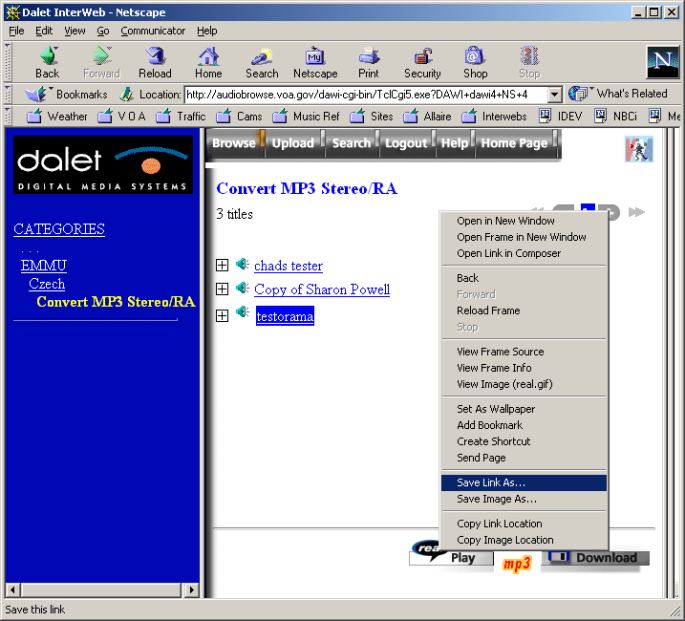685x621 pixels.
Task: Click inside the Location URL field
Action: point(366,94)
